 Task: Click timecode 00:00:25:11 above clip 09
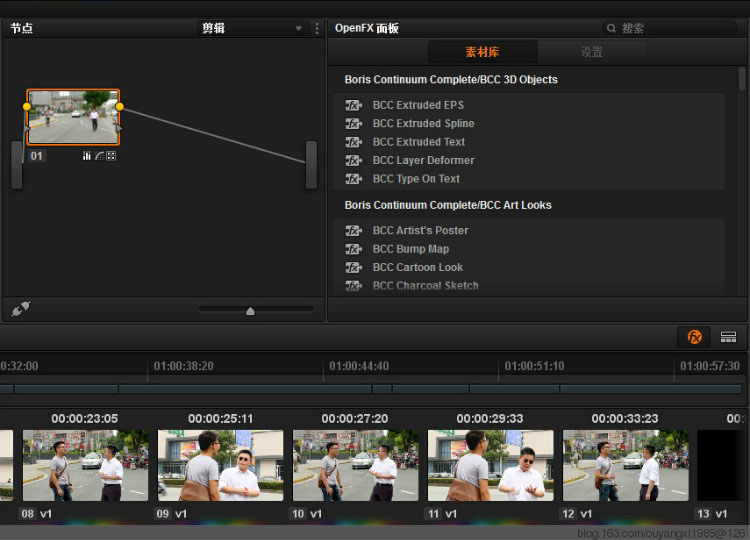click(x=221, y=419)
